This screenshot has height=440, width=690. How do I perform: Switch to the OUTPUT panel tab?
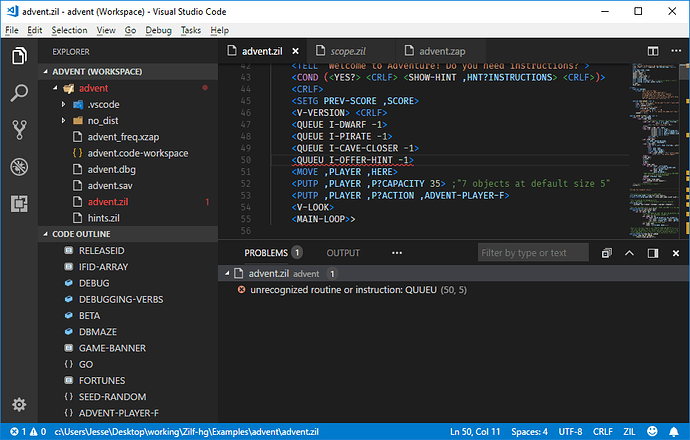tap(343, 253)
